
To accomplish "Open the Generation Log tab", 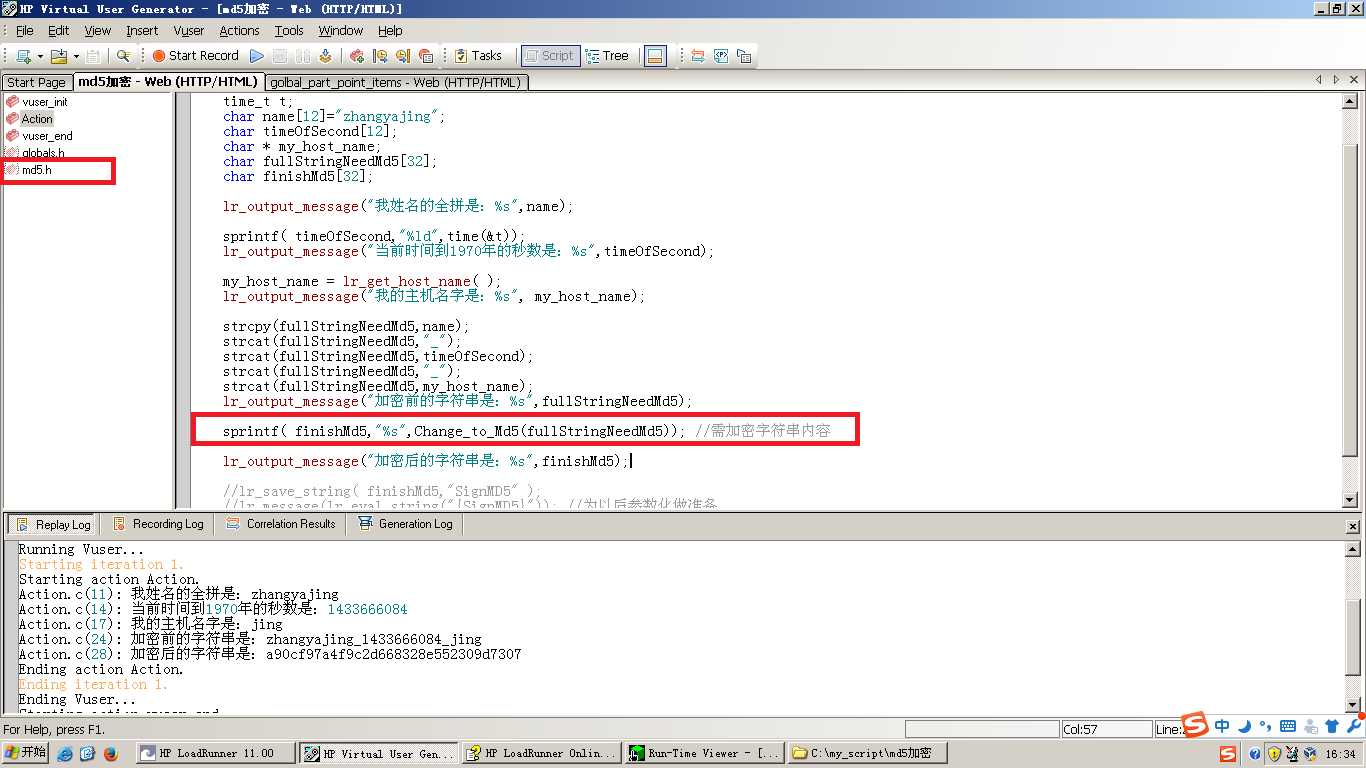I will click(x=405, y=524).
